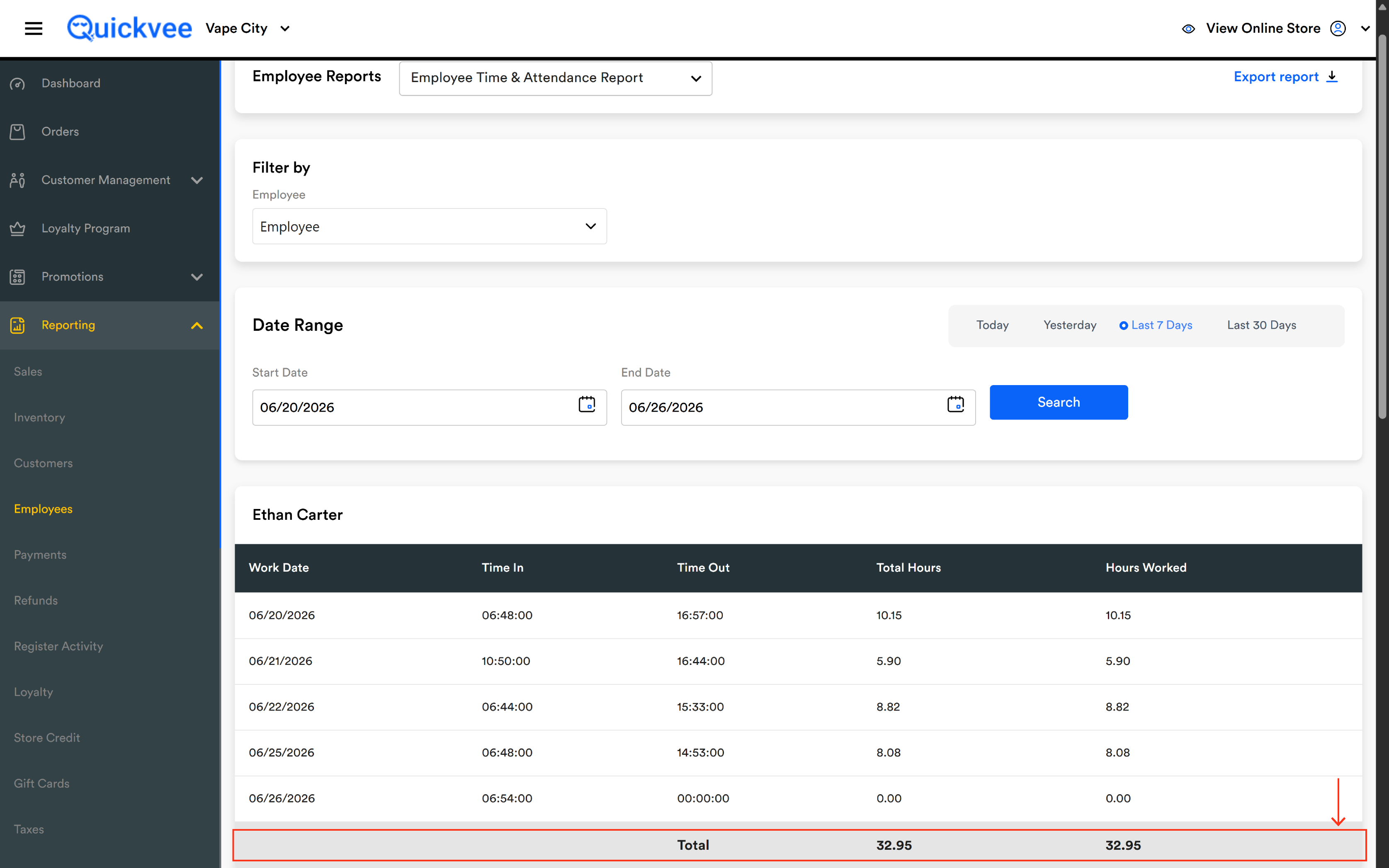
Task: Click the Loyalty Program crown icon
Action: [17, 228]
